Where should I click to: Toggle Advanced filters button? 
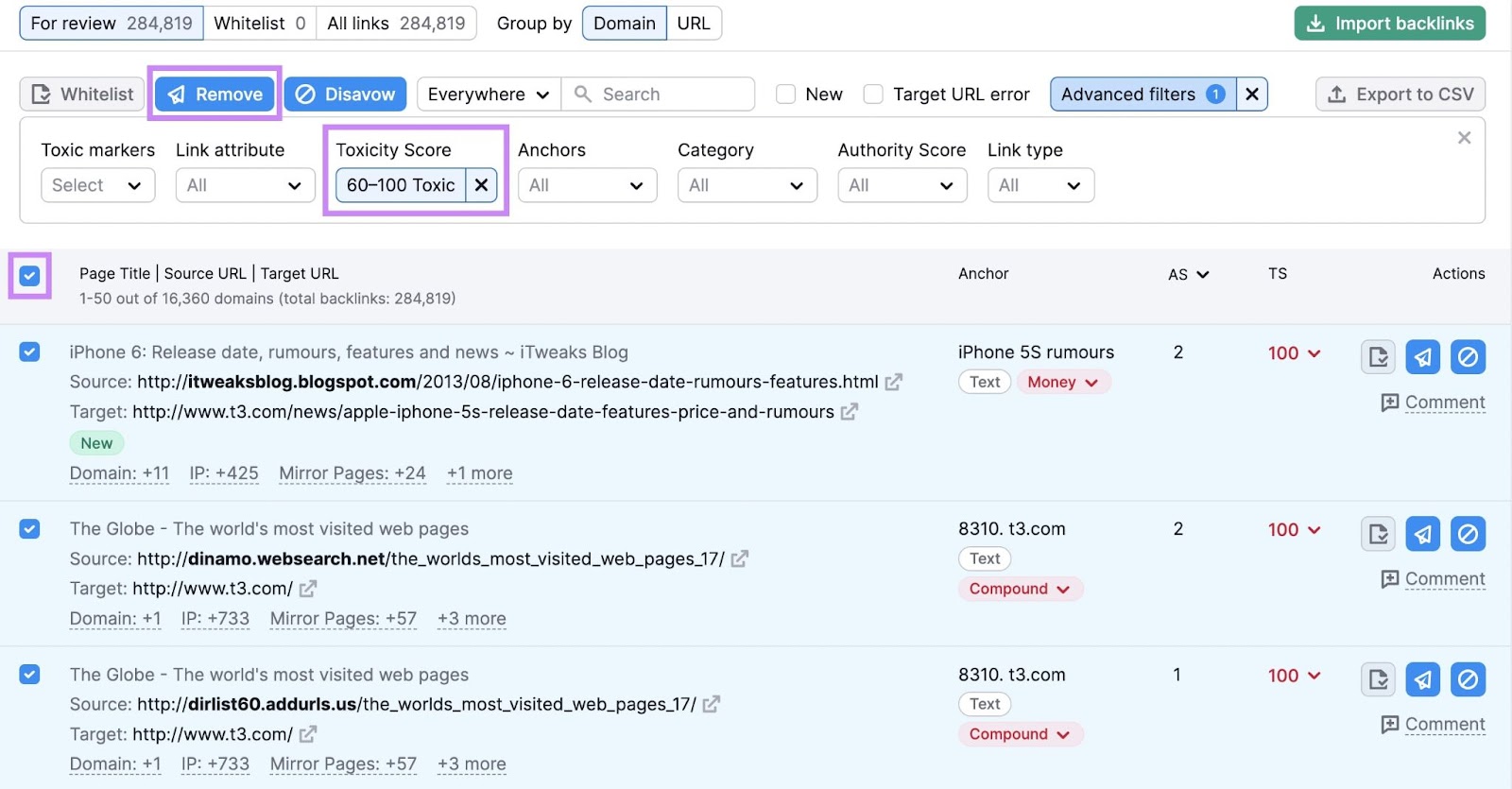[x=1143, y=94]
